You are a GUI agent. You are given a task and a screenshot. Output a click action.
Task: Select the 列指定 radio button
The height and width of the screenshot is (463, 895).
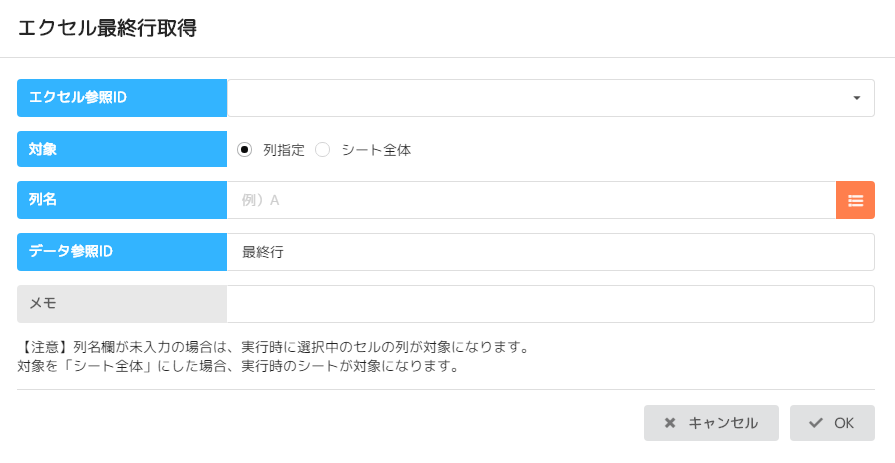244,150
